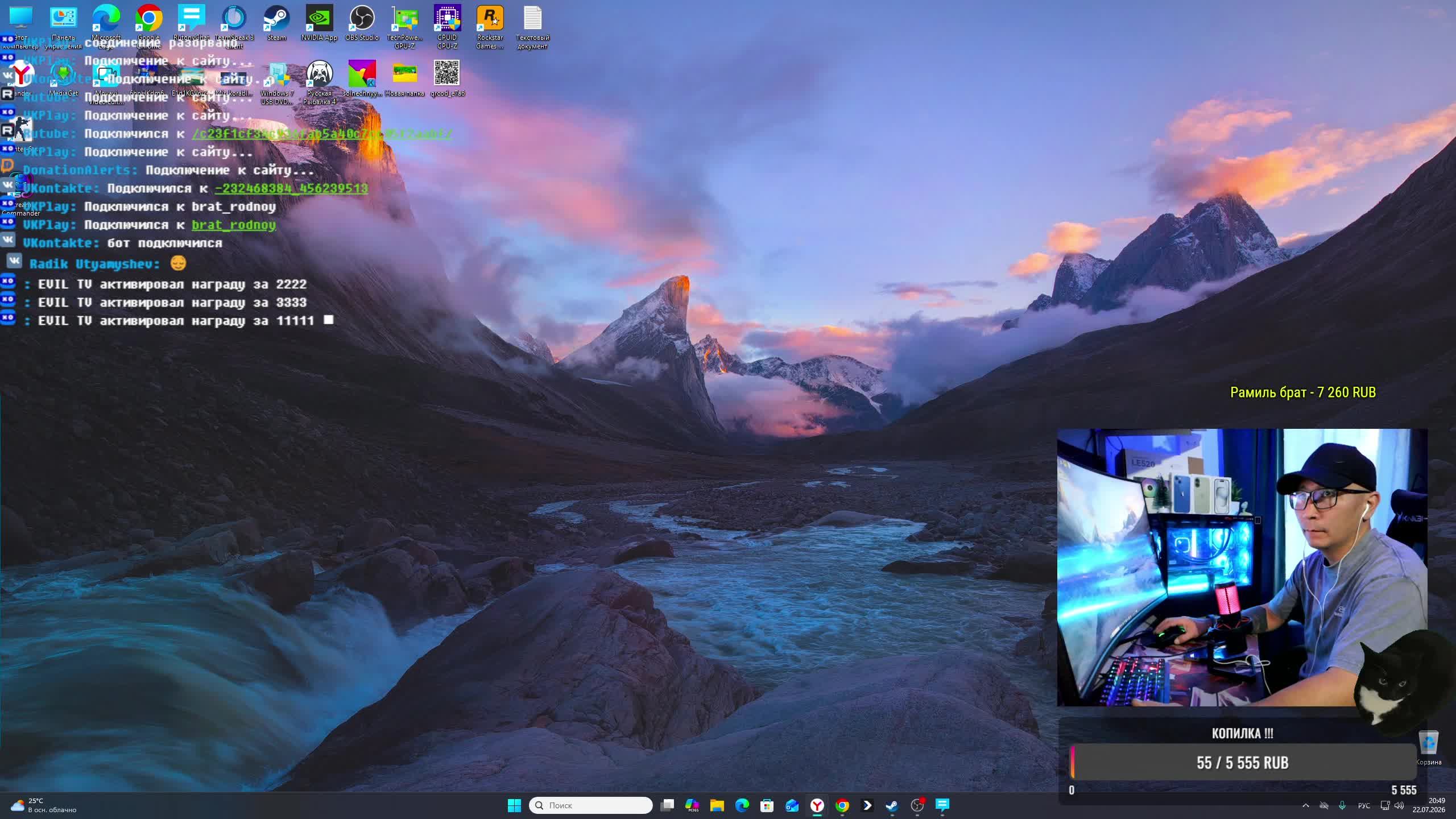
Task: Click the 'соединение разорвано' chat message
Action: tap(162, 43)
